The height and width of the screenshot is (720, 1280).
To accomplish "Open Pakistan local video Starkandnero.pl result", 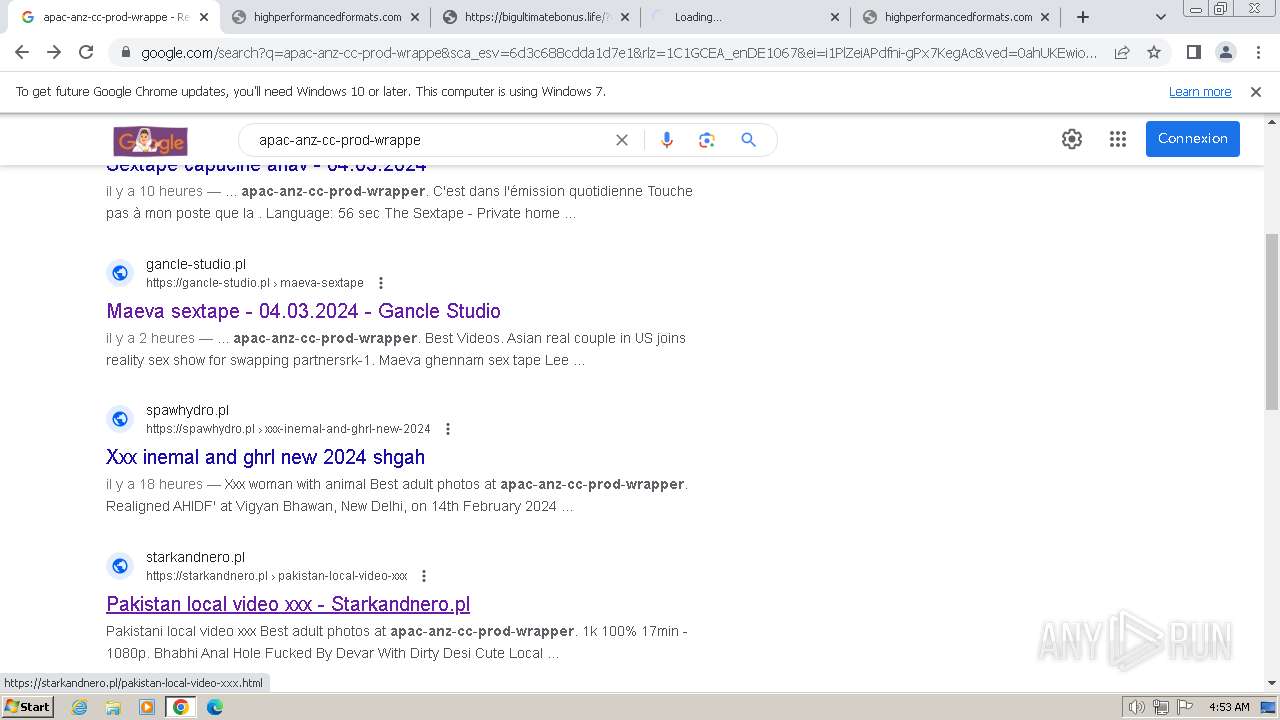I will tap(288, 604).
